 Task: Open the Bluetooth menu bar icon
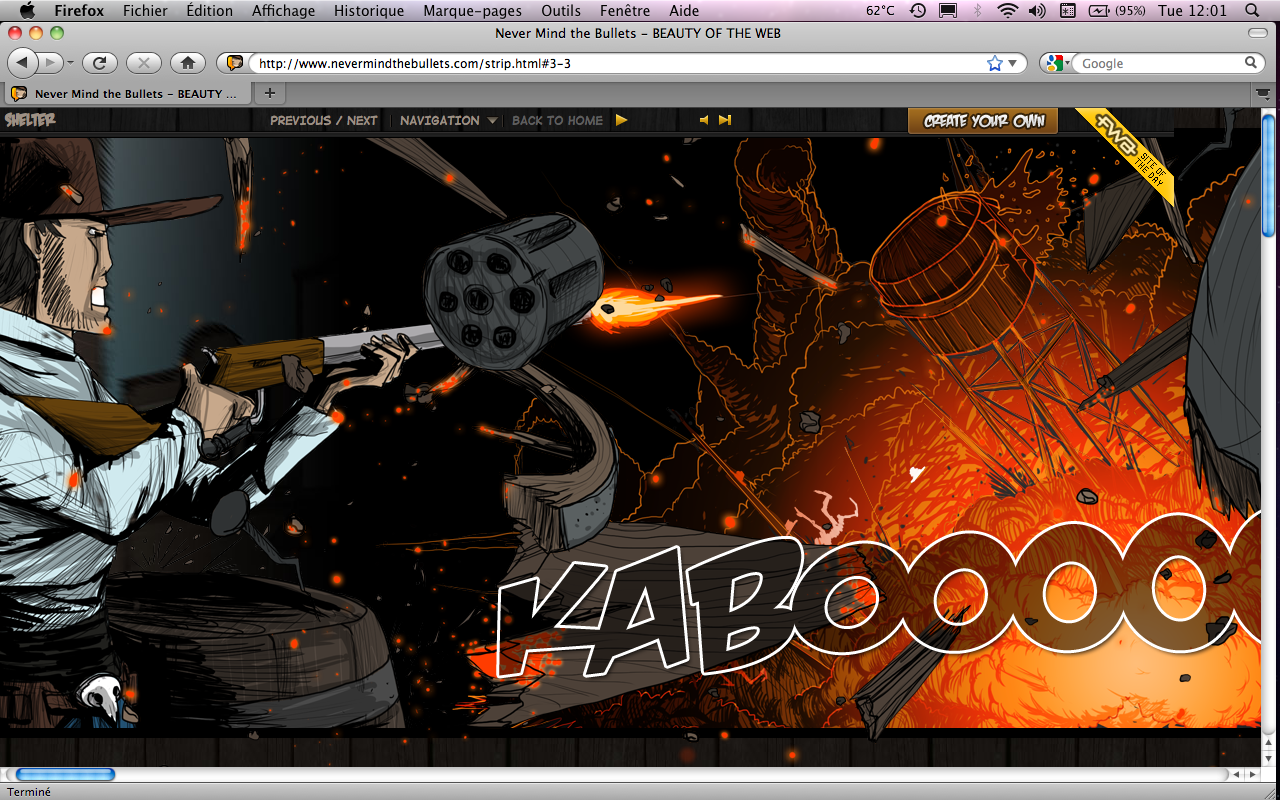(978, 11)
